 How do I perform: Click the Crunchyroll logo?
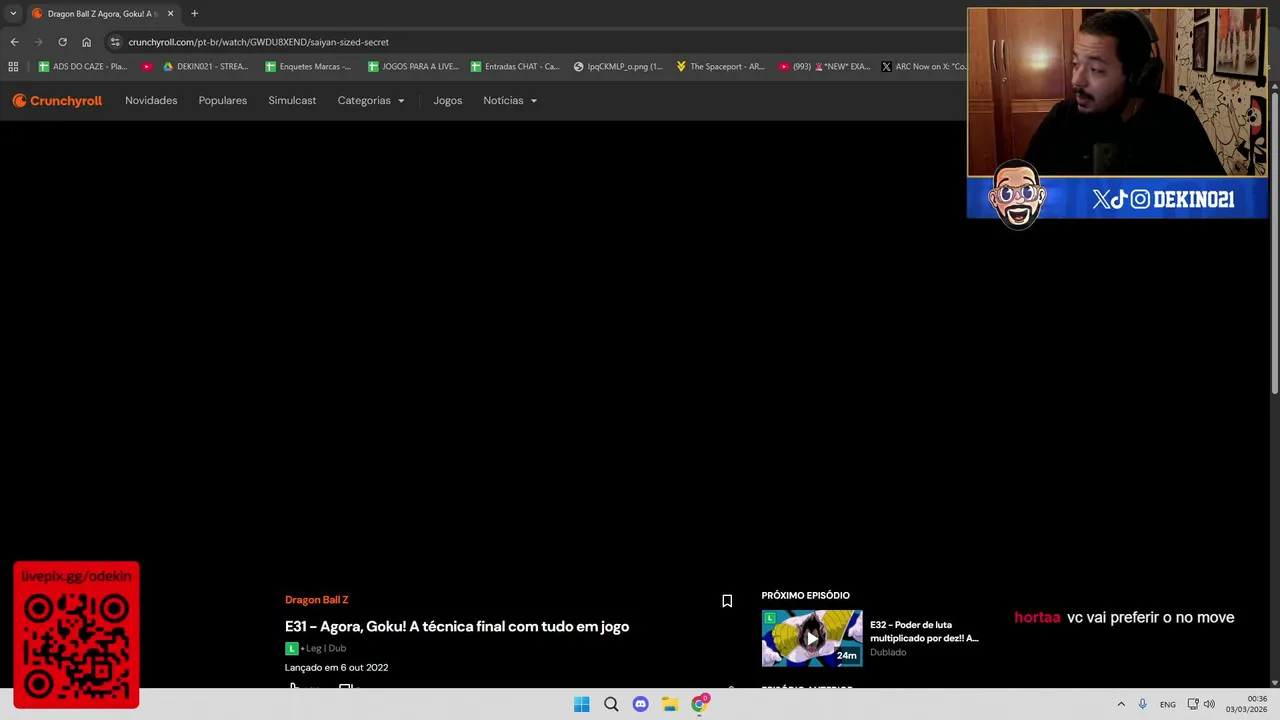pos(57,100)
